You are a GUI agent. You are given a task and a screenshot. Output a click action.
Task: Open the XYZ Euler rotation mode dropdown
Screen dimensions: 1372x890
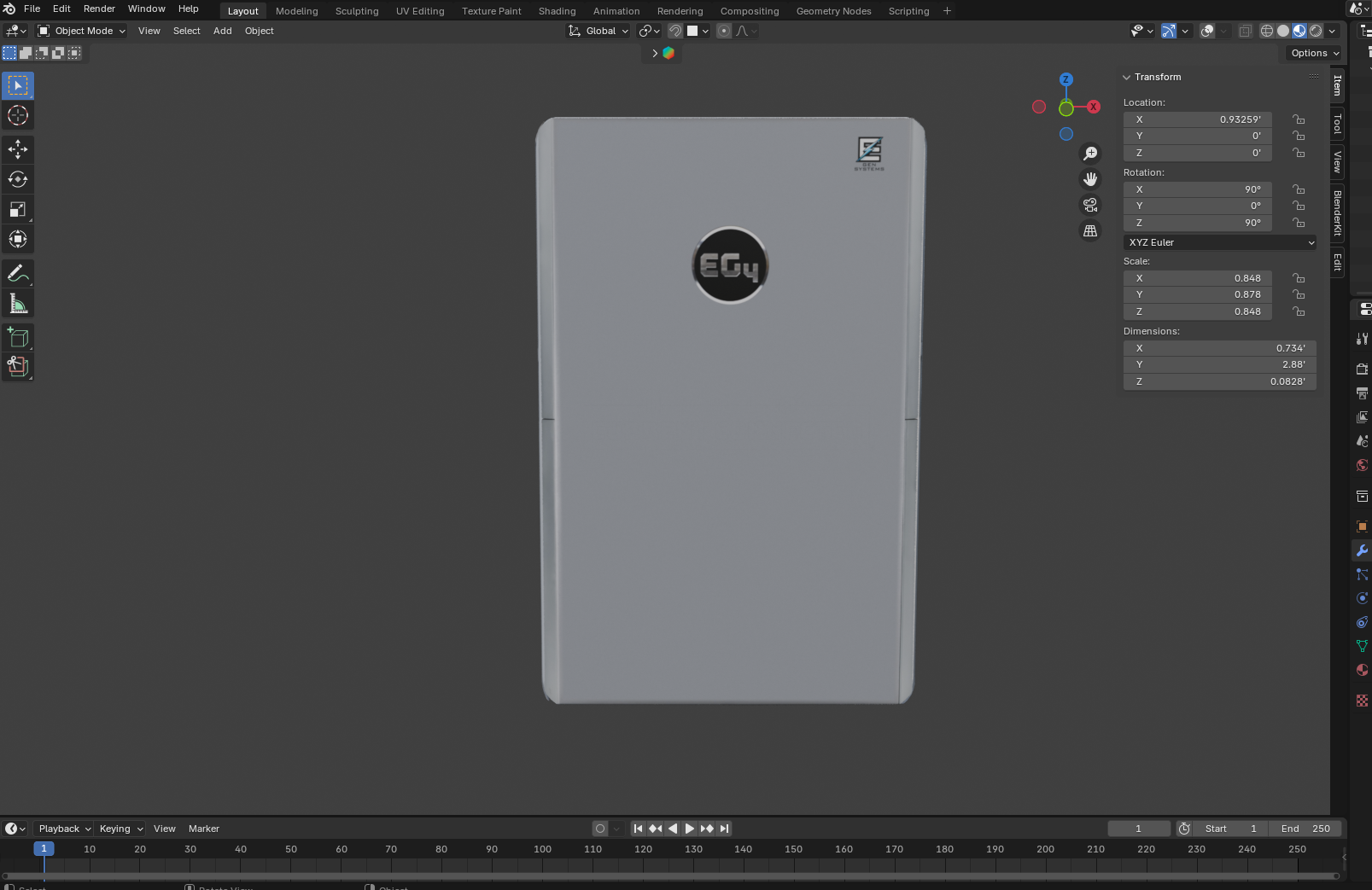[1220, 242]
